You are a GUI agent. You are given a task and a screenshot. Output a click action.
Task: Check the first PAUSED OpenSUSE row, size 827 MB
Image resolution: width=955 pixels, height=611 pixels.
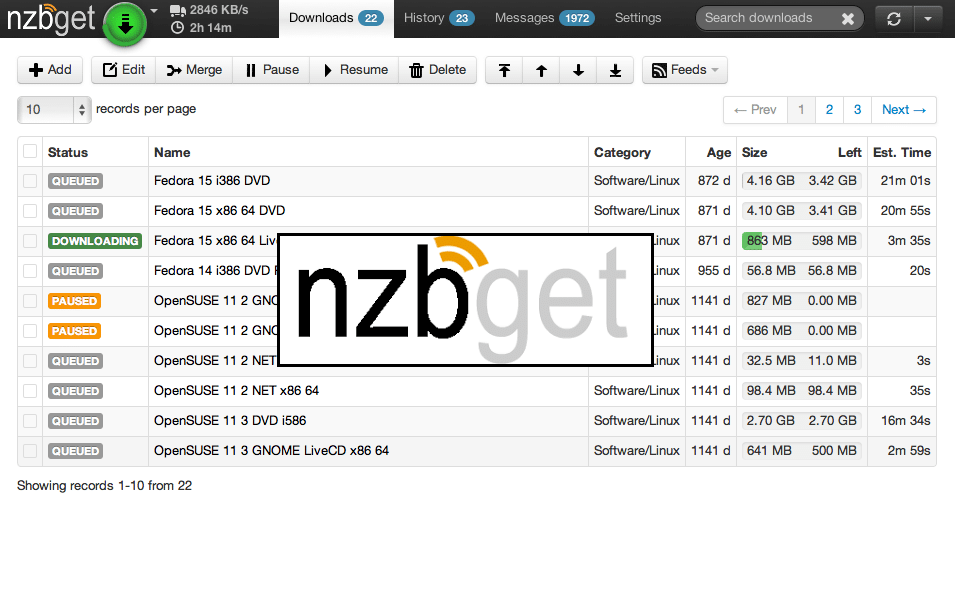coord(30,301)
